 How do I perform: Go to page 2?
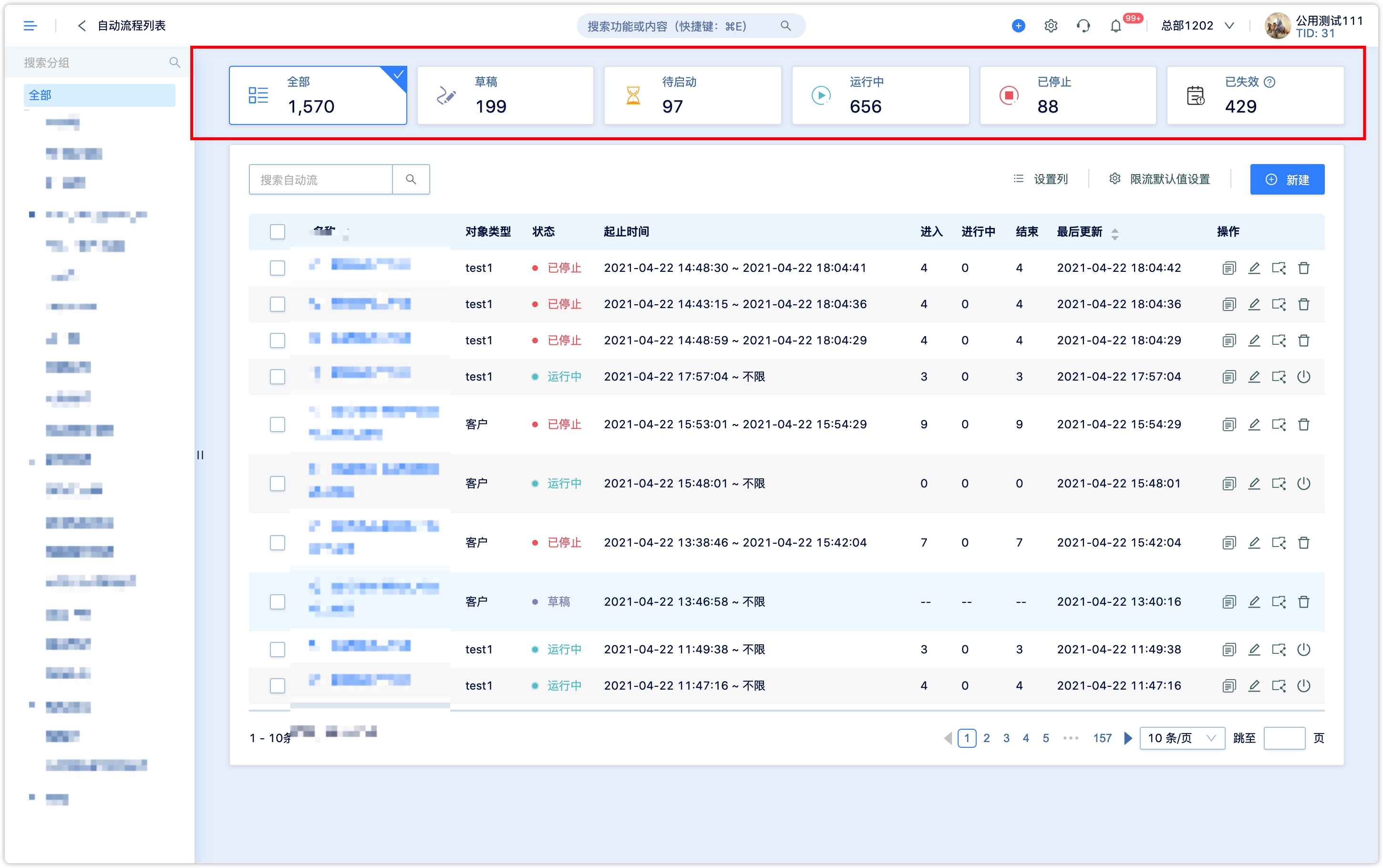coord(987,738)
